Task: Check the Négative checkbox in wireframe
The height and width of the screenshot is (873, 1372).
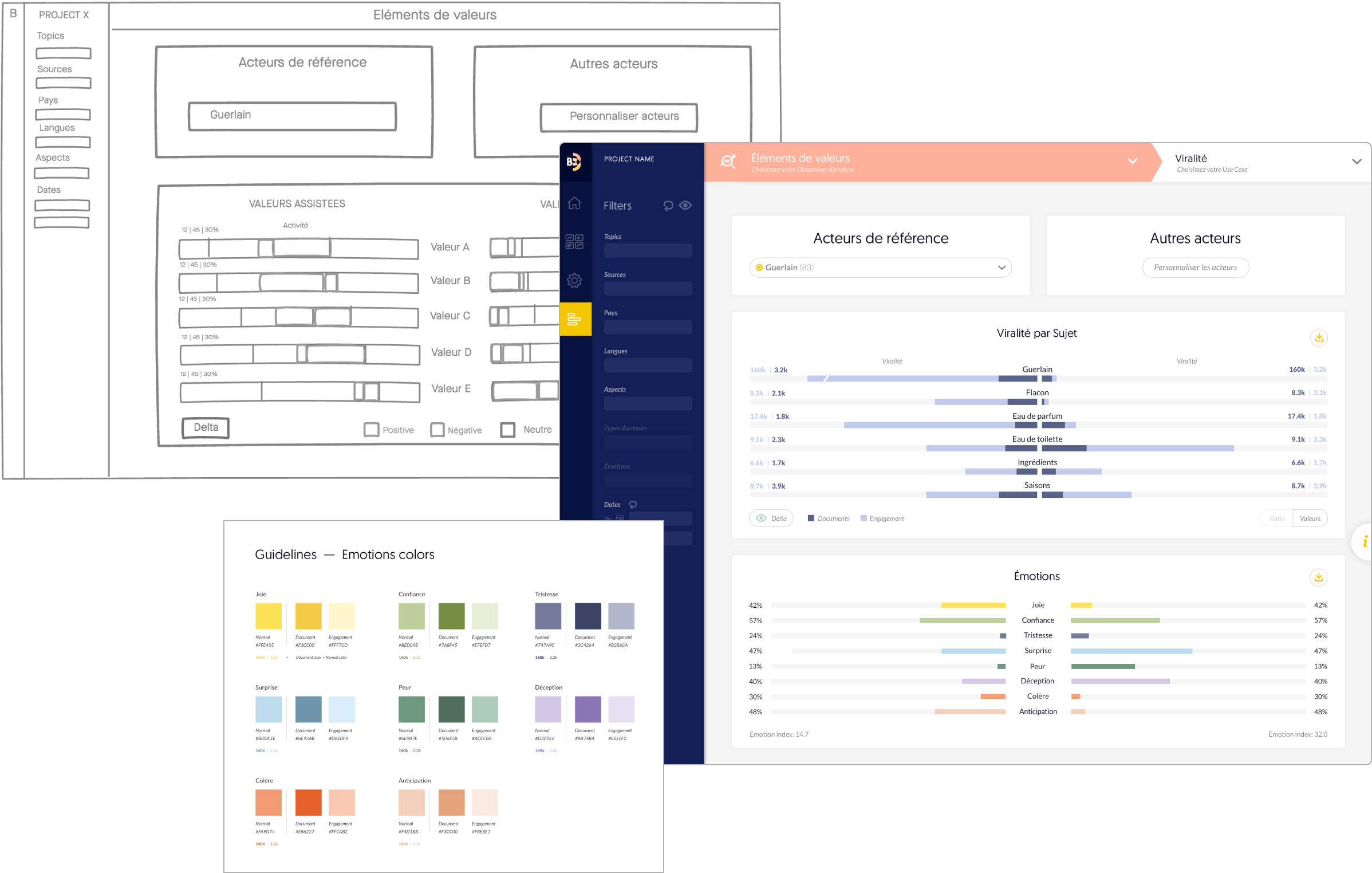Action: tap(437, 430)
